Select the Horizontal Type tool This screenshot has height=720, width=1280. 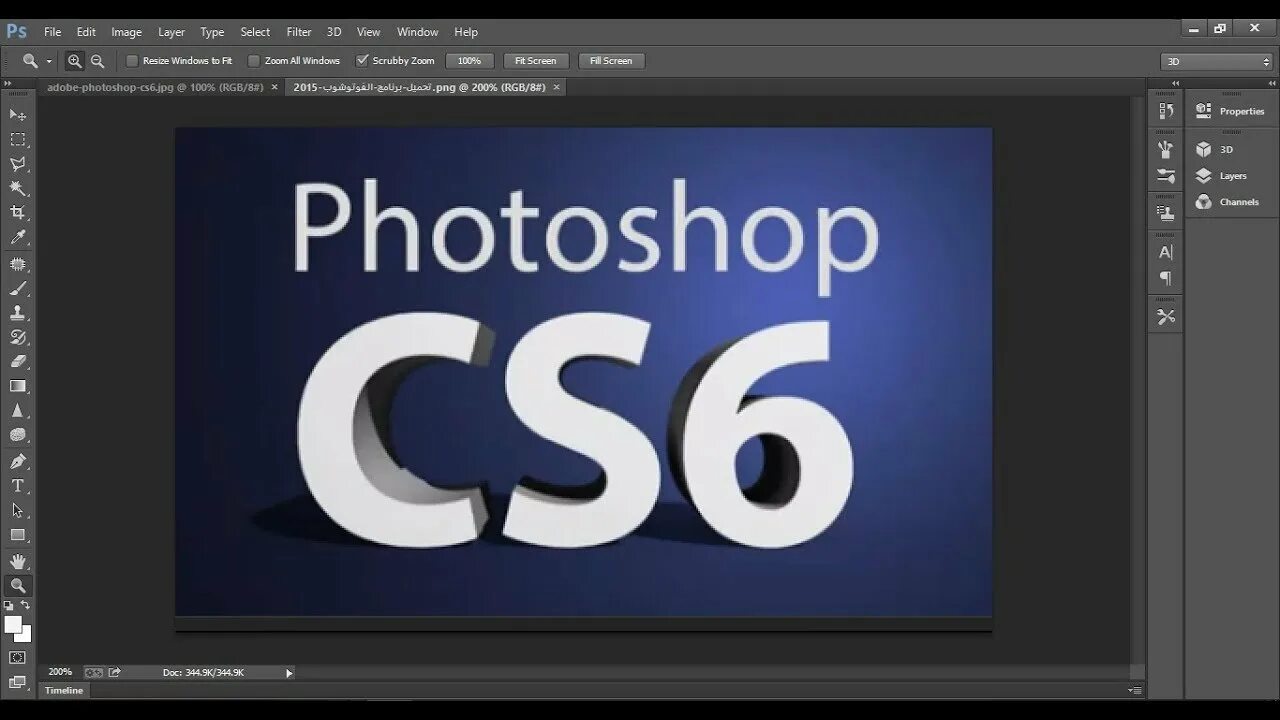click(x=18, y=486)
